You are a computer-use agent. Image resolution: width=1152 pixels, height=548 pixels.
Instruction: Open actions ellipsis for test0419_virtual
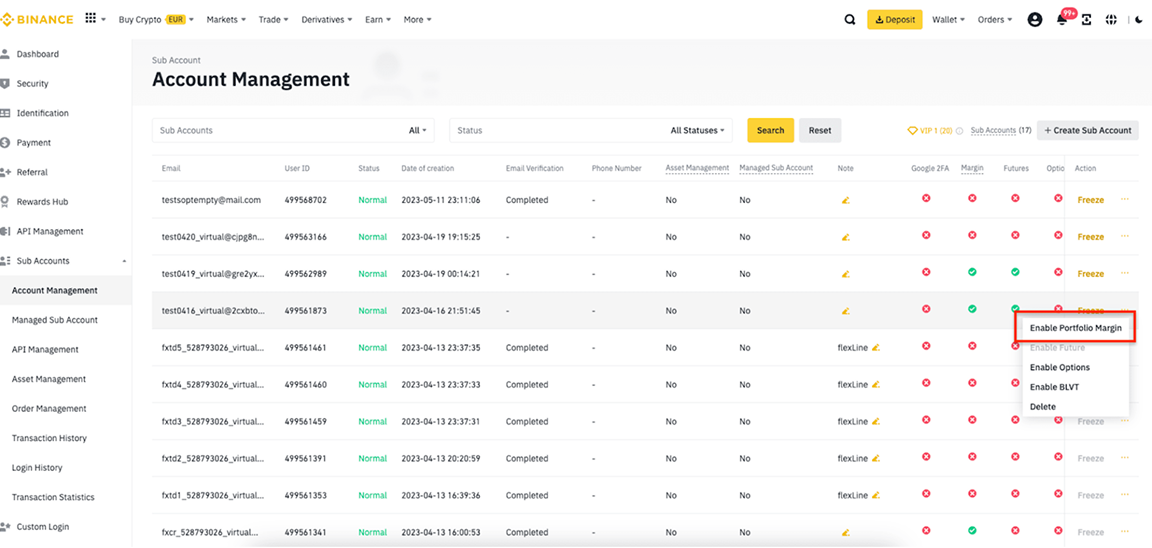tap(1125, 273)
